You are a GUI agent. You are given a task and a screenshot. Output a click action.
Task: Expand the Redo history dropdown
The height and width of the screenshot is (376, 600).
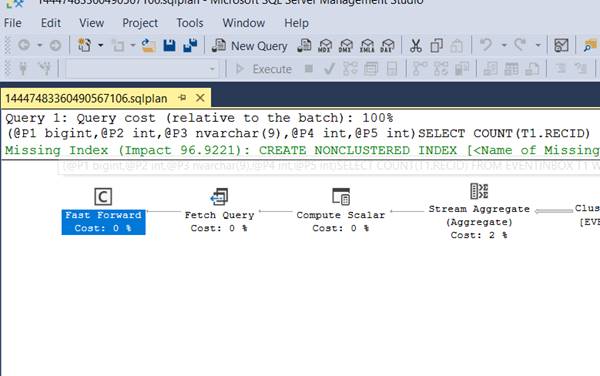[x=538, y=46]
